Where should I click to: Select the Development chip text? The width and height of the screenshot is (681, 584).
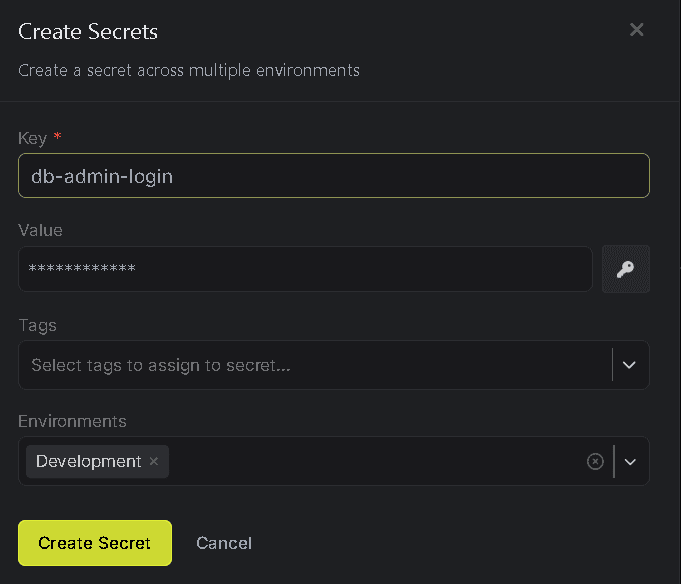click(x=88, y=461)
